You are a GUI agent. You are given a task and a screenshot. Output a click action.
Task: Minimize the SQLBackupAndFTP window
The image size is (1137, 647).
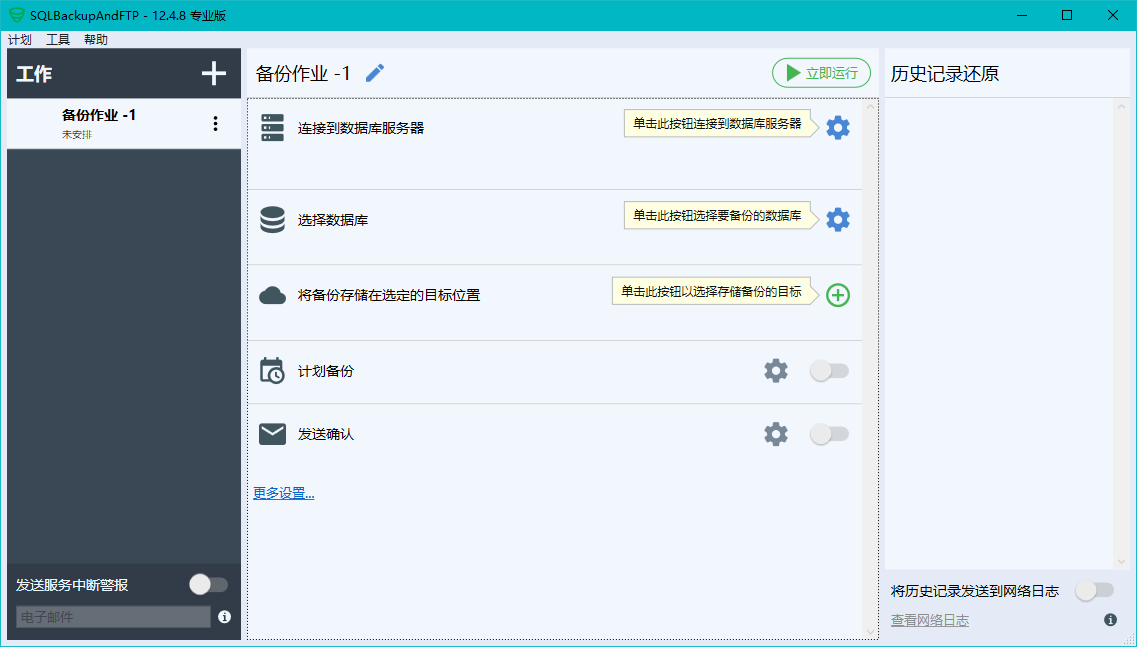pyautogui.click(x=1021, y=15)
